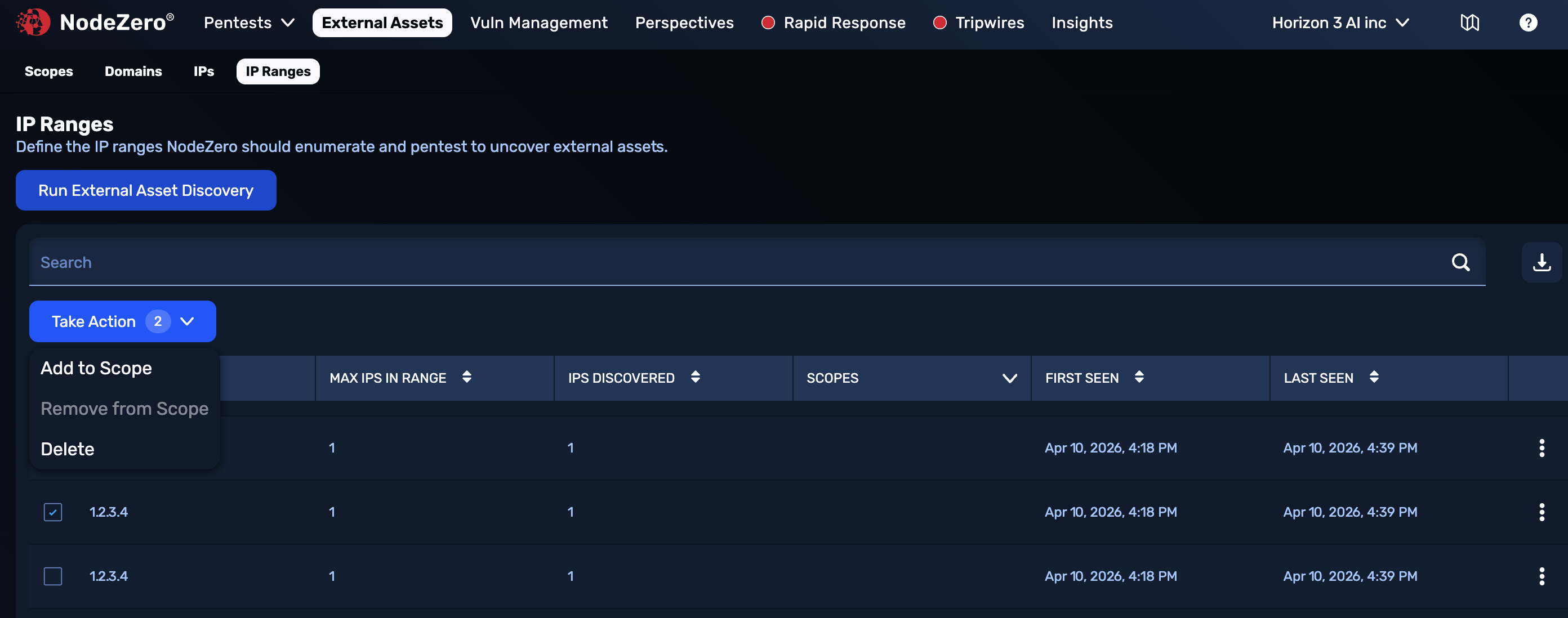Click Tripwires red status dot

click(940, 23)
